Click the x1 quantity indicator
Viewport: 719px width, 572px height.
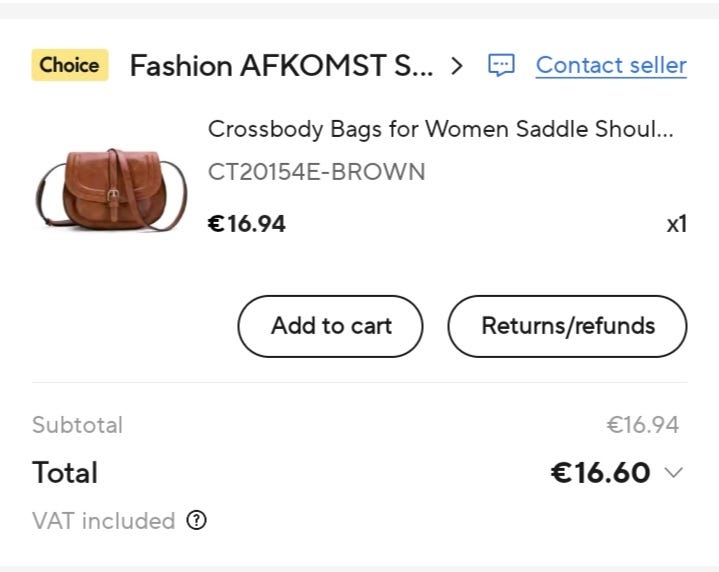pyautogui.click(x=677, y=224)
